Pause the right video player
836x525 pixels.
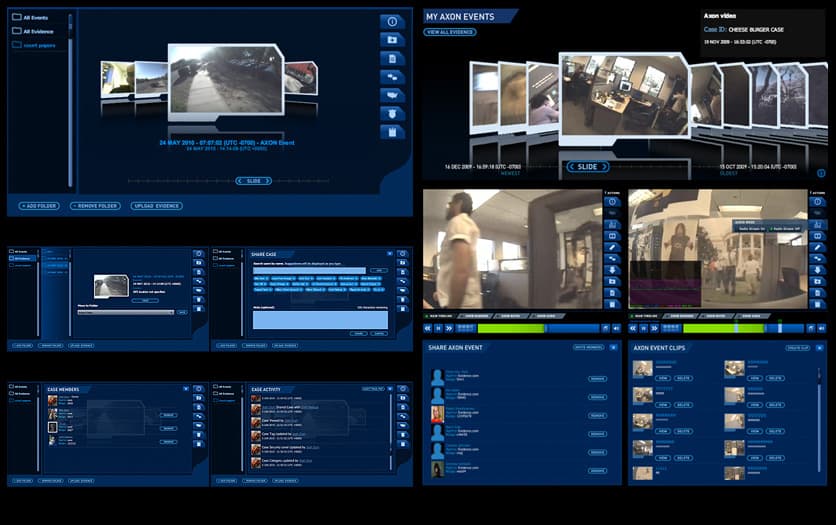[x=644, y=328]
